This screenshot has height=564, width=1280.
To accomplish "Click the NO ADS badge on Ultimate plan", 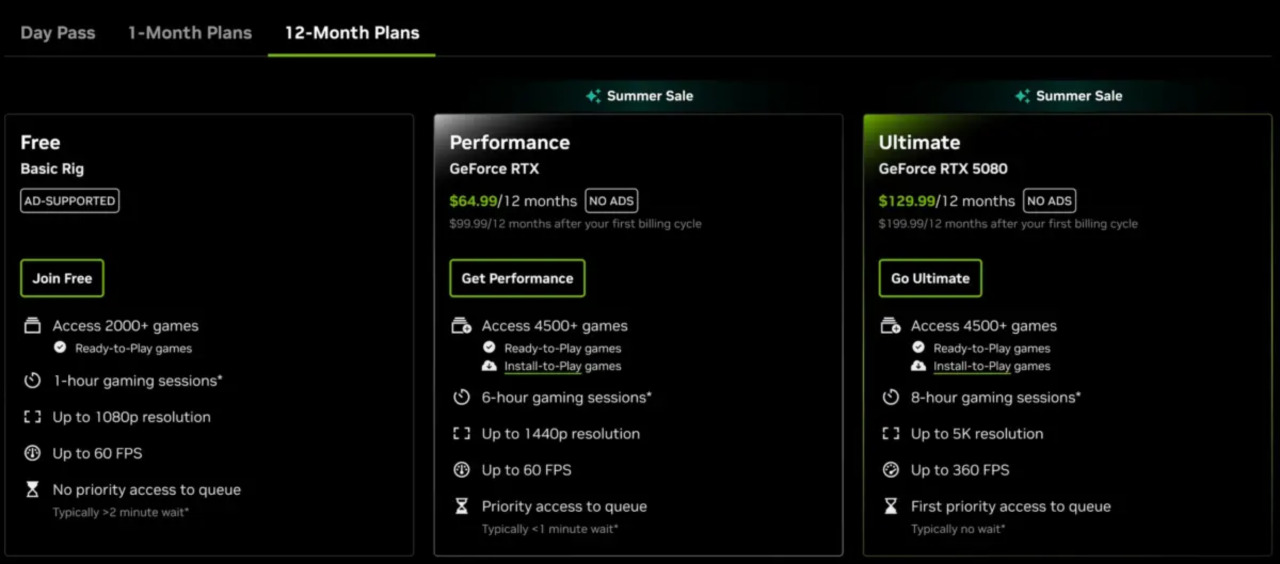I will click(x=1050, y=201).
